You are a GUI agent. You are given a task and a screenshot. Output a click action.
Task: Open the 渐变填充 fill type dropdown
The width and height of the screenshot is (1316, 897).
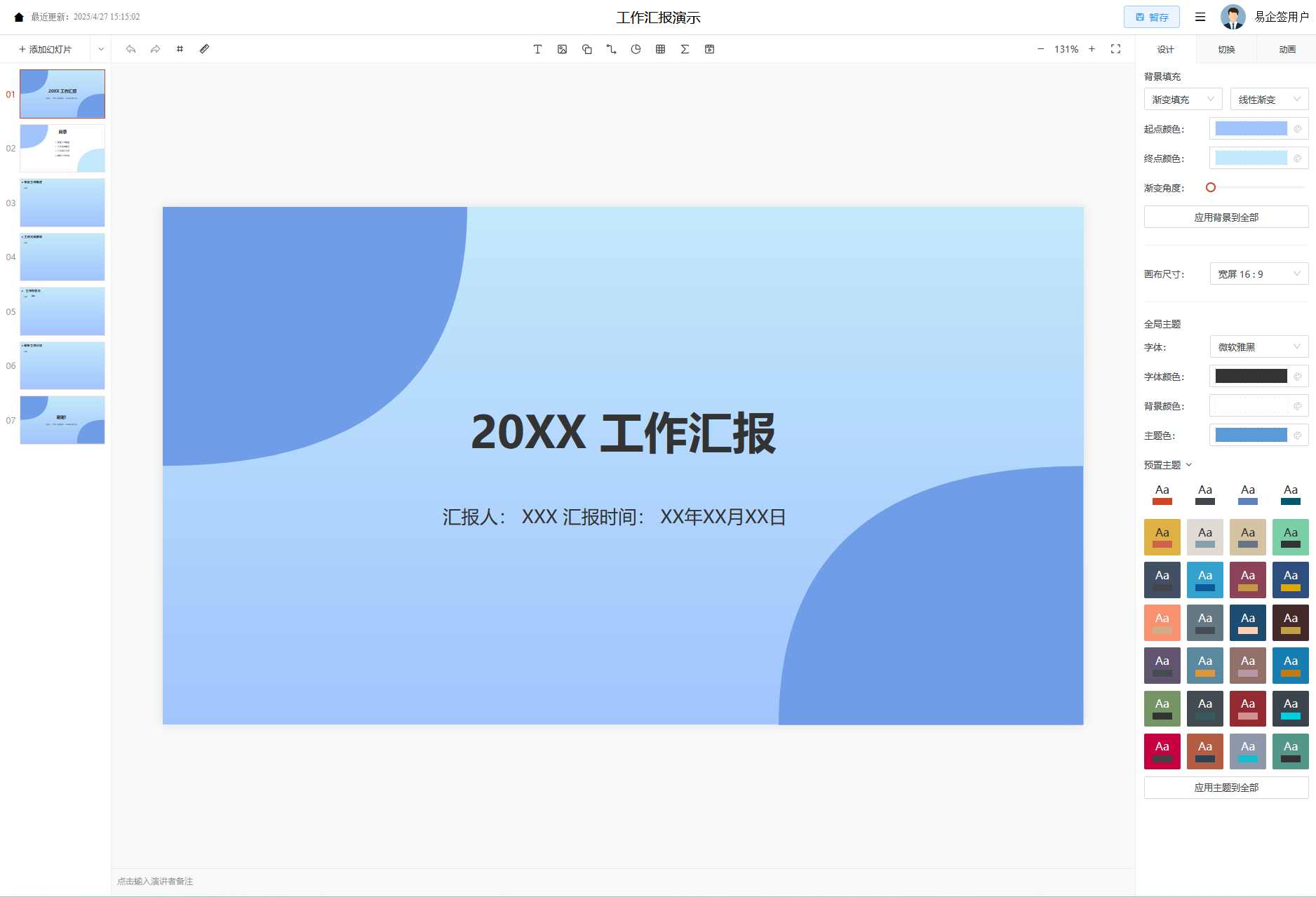(x=1183, y=100)
